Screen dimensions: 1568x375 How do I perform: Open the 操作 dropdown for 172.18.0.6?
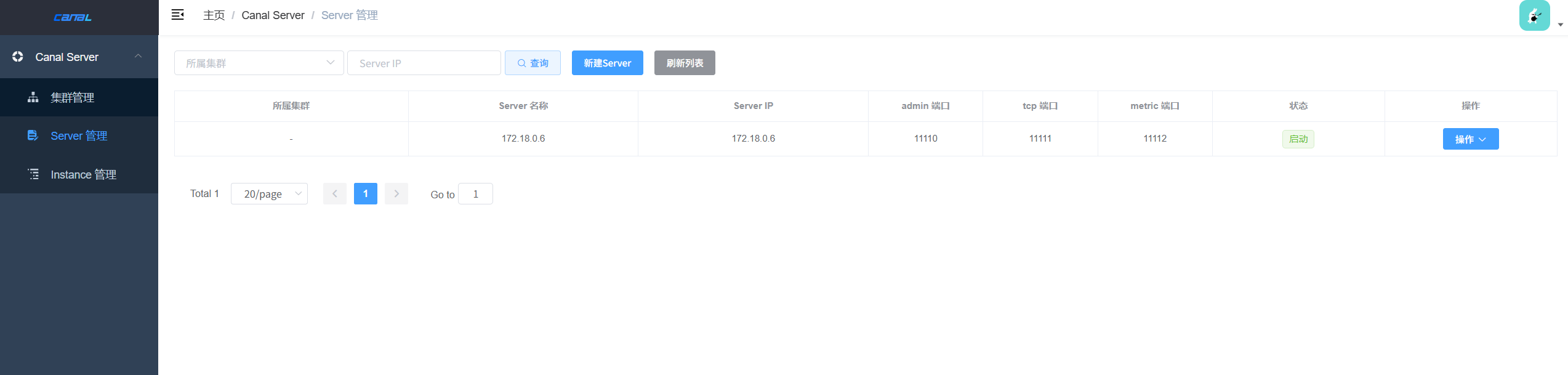click(x=1470, y=139)
